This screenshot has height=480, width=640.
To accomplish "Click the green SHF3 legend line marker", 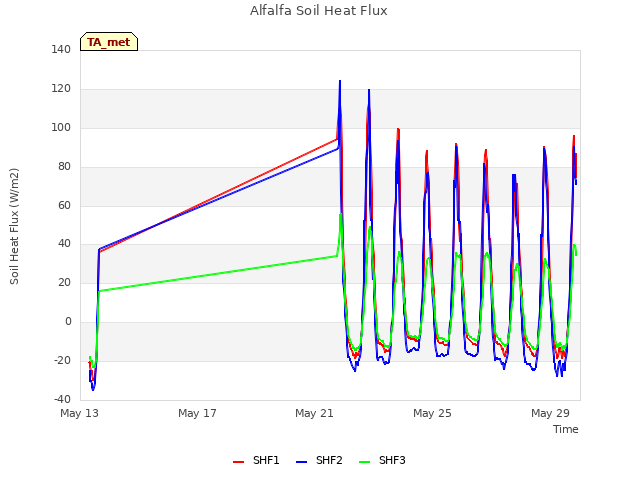I will 364,462.
